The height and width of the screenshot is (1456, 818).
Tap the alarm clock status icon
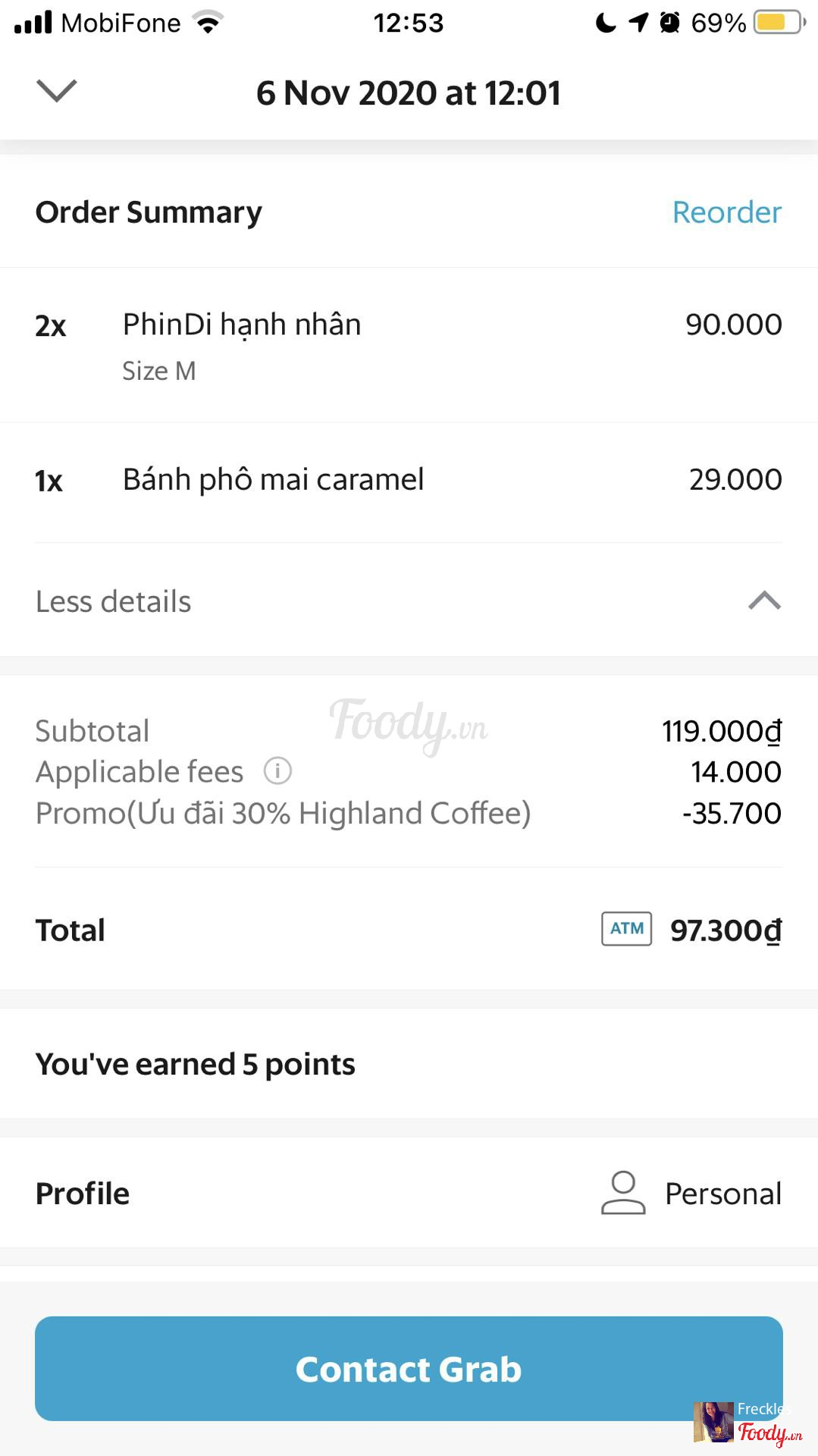point(669,23)
